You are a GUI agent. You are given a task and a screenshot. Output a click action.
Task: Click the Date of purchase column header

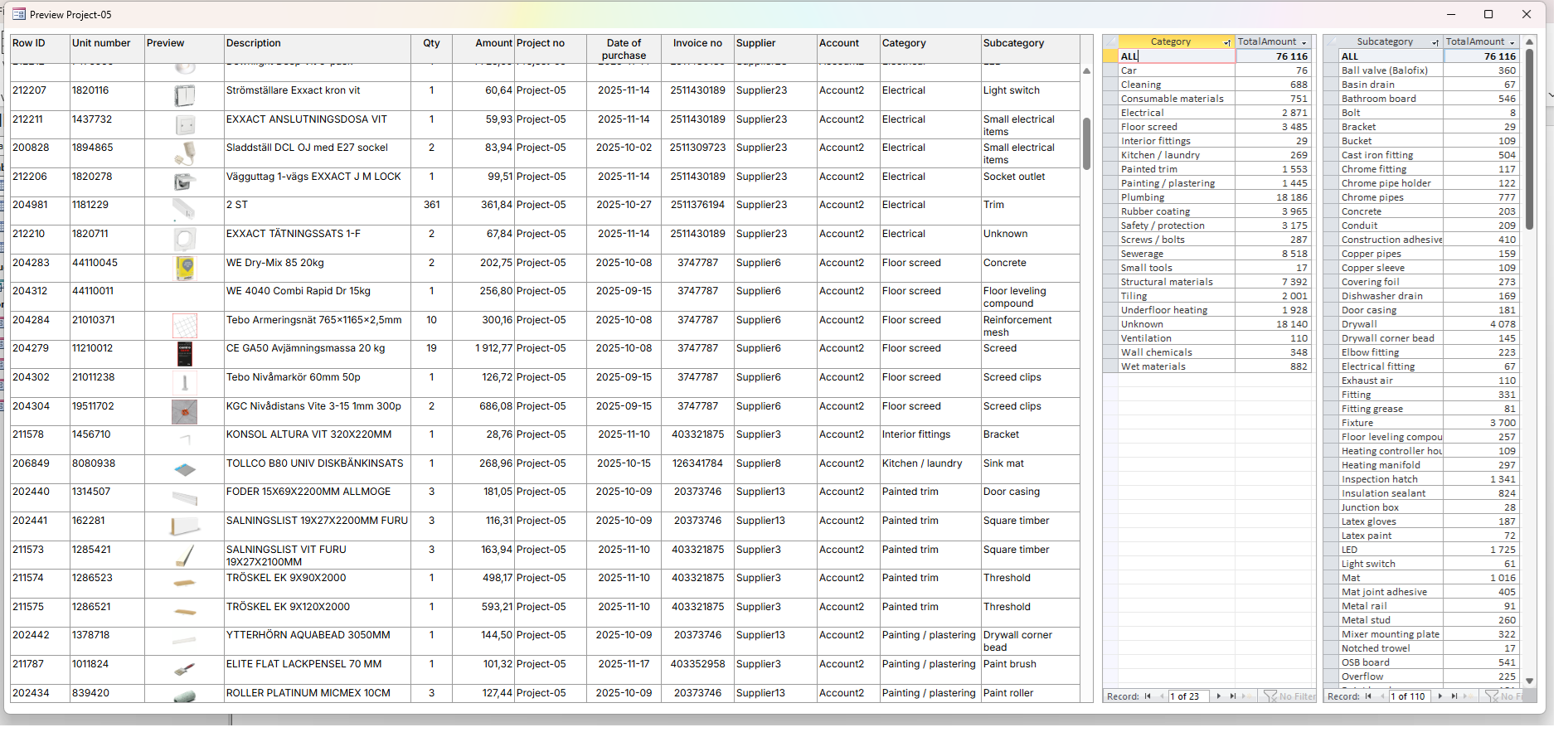point(624,49)
